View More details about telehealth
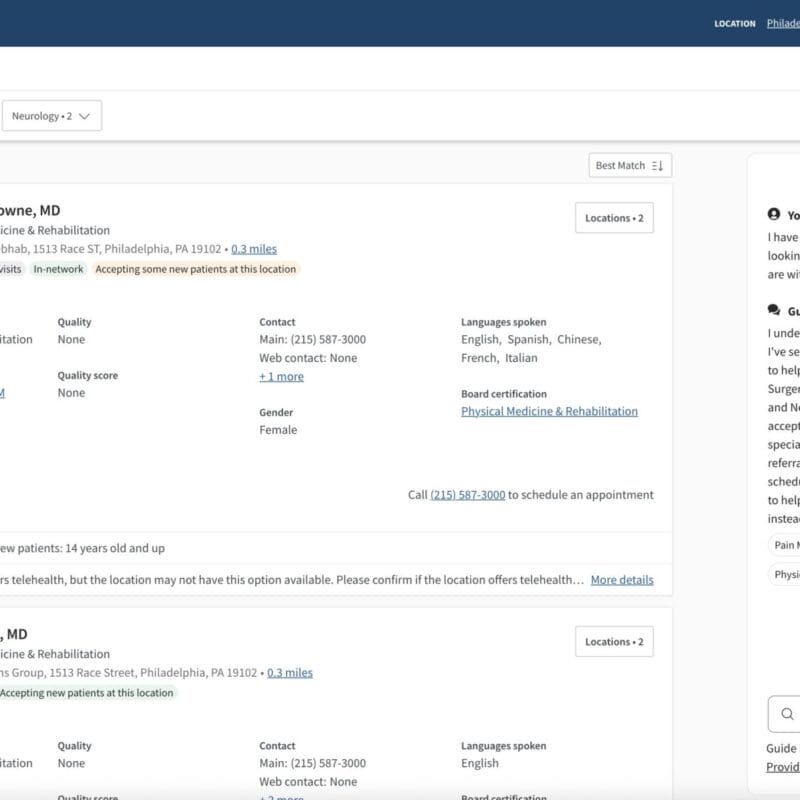This screenshot has height=800, width=800. (x=621, y=580)
